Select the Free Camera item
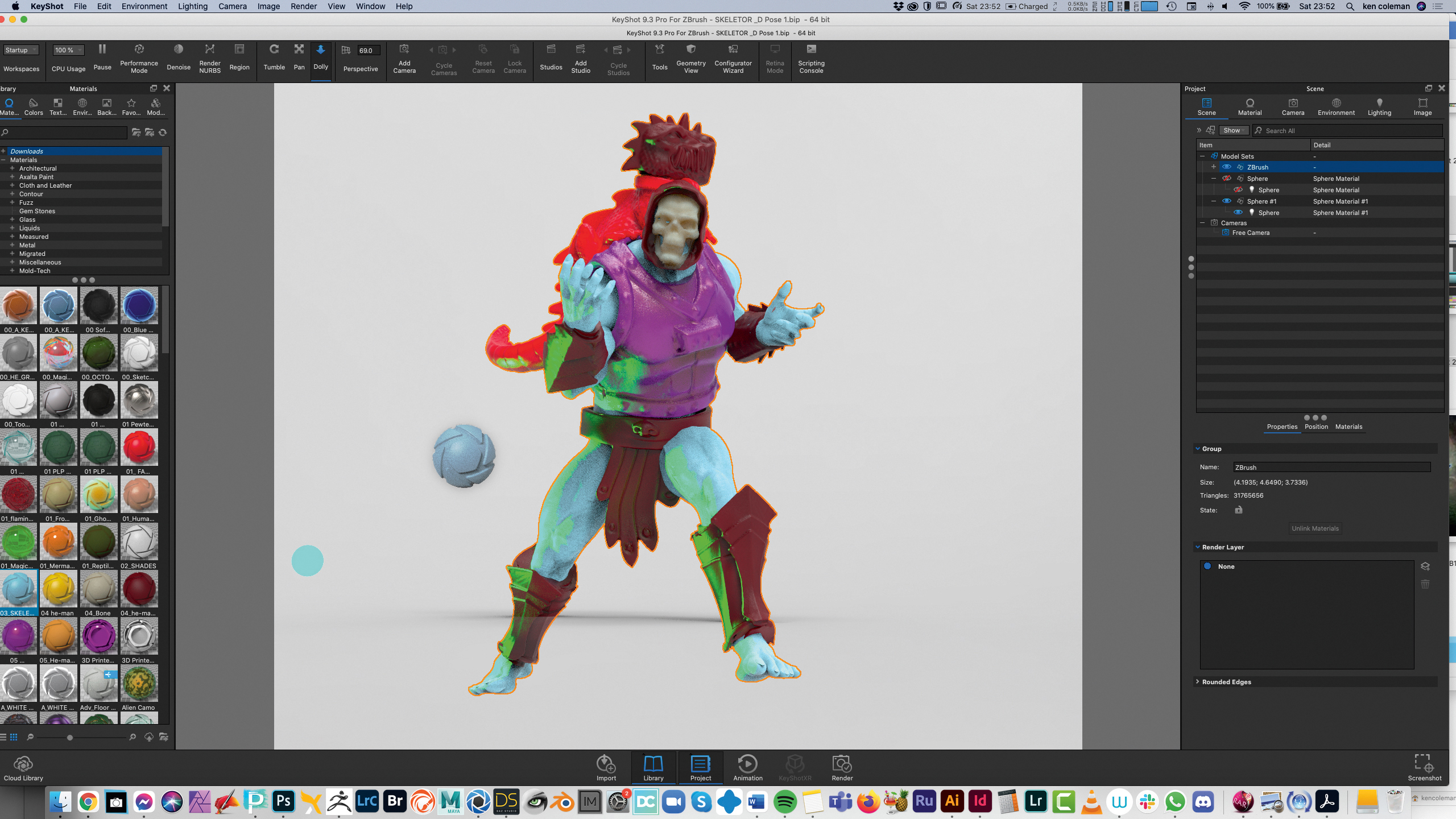This screenshot has height=819, width=1456. click(x=1250, y=233)
